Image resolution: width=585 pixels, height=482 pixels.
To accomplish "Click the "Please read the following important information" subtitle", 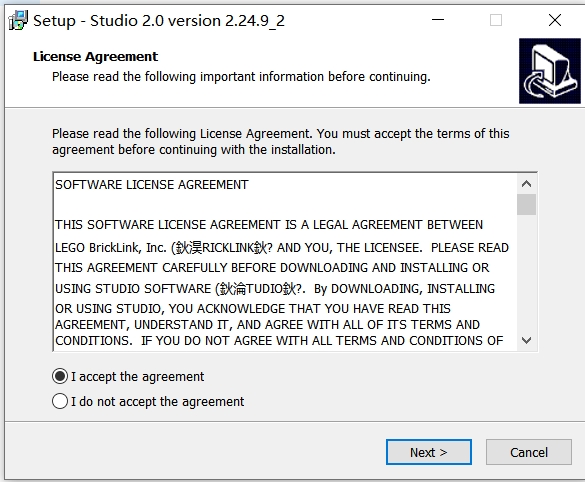I will [241, 77].
